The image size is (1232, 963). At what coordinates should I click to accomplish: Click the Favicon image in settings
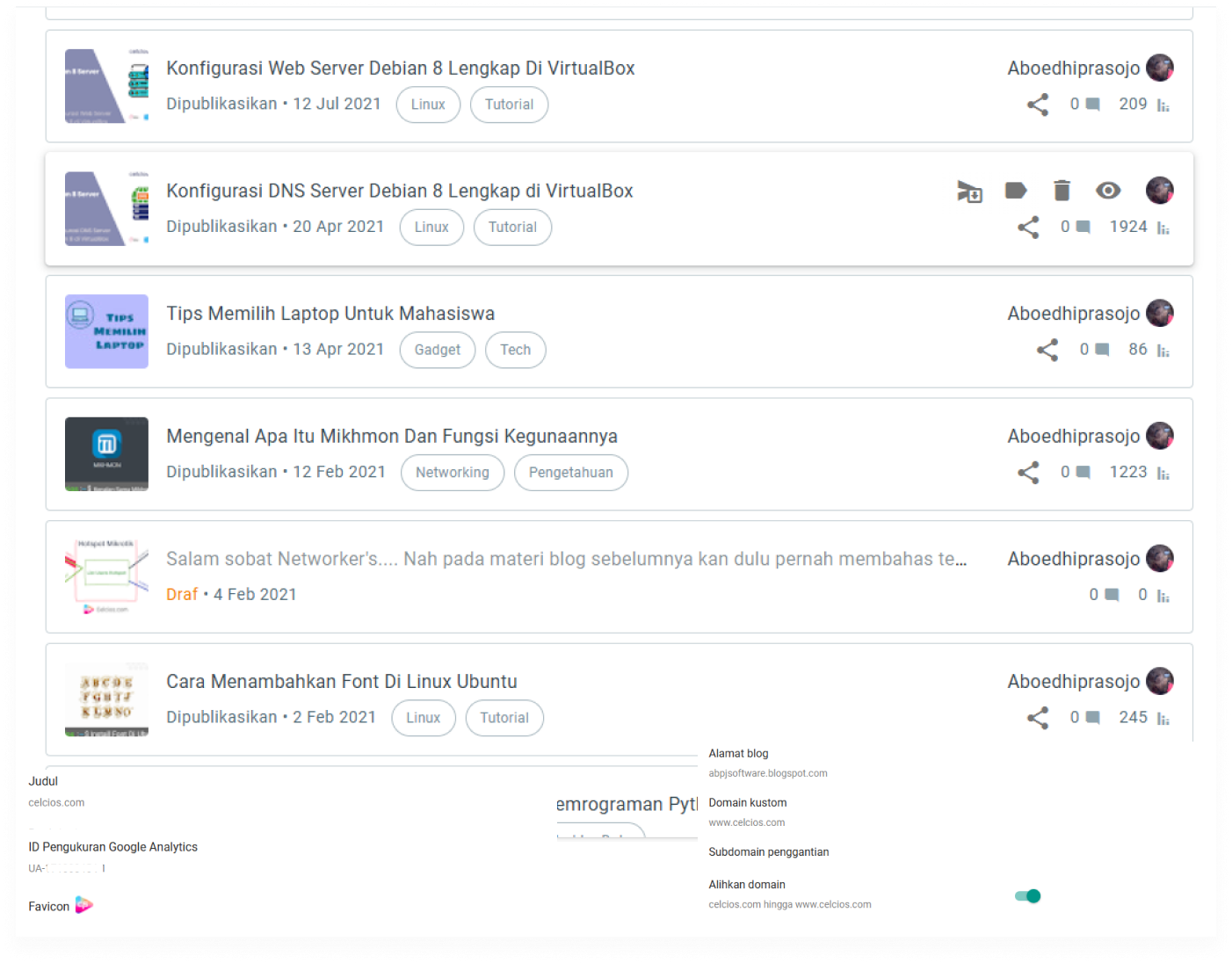(83, 905)
